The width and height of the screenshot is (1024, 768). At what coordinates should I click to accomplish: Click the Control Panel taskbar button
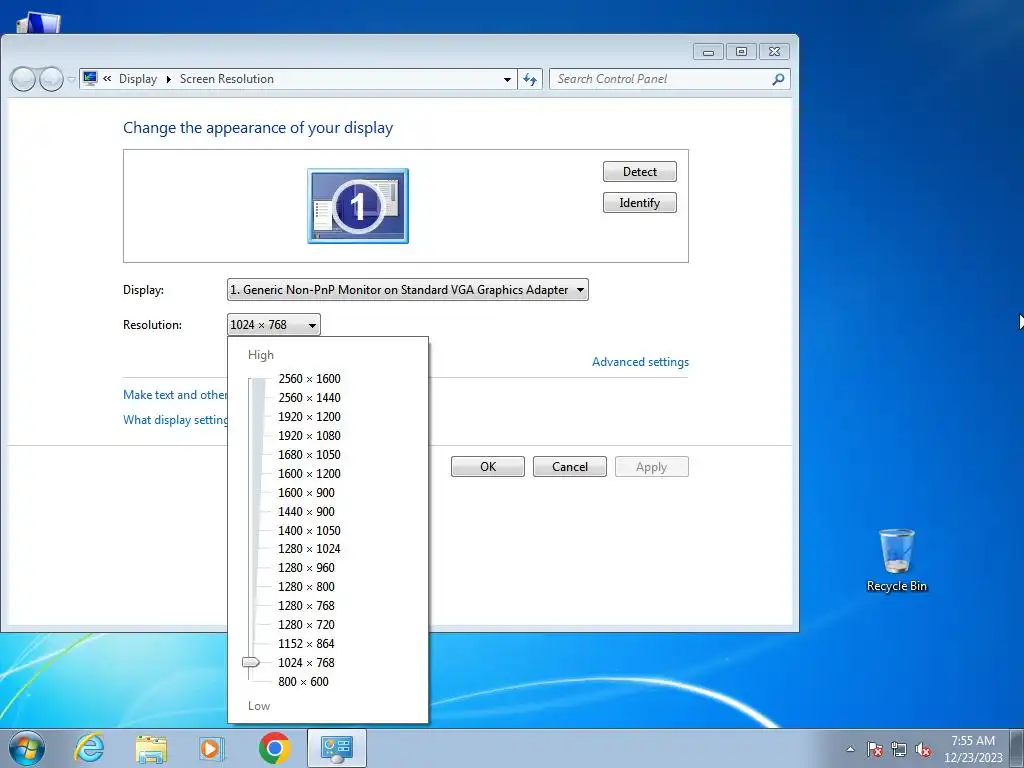pyautogui.click(x=336, y=748)
